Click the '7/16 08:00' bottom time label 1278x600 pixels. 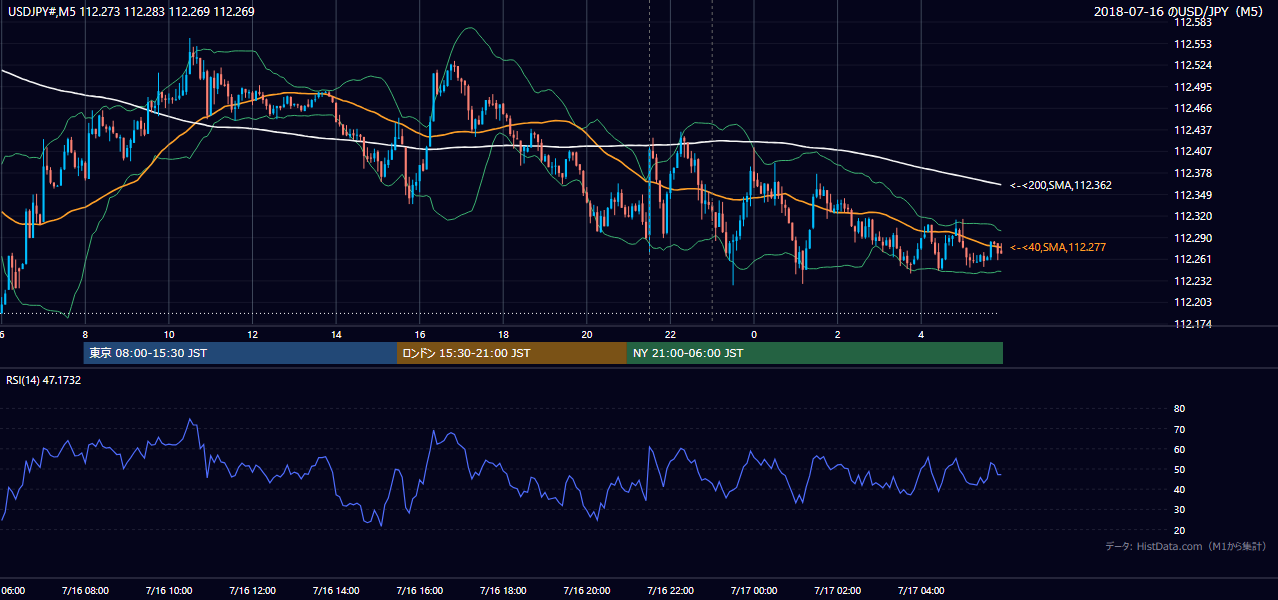(x=84, y=590)
